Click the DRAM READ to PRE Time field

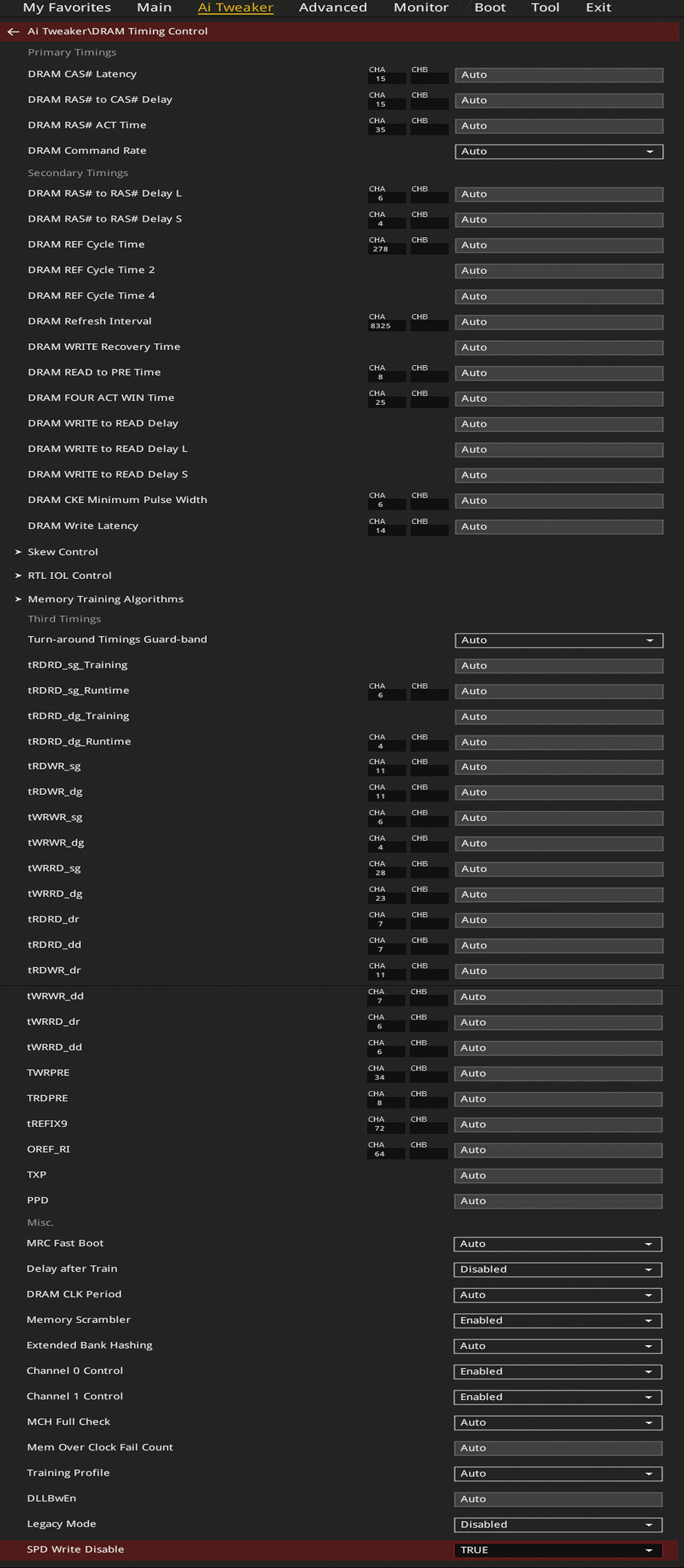[559, 373]
